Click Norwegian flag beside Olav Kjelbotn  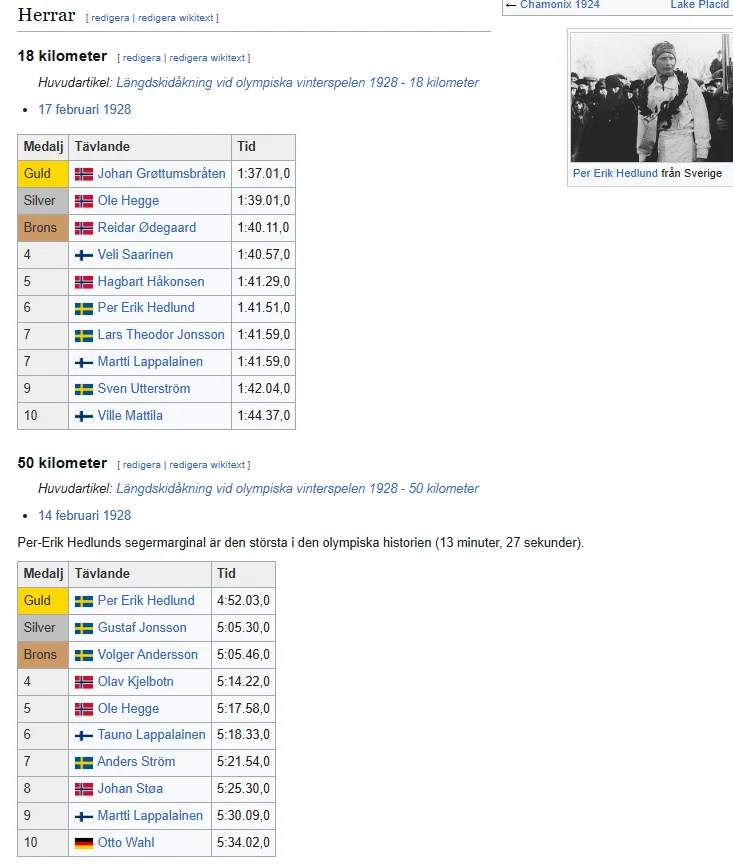(84, 682)
